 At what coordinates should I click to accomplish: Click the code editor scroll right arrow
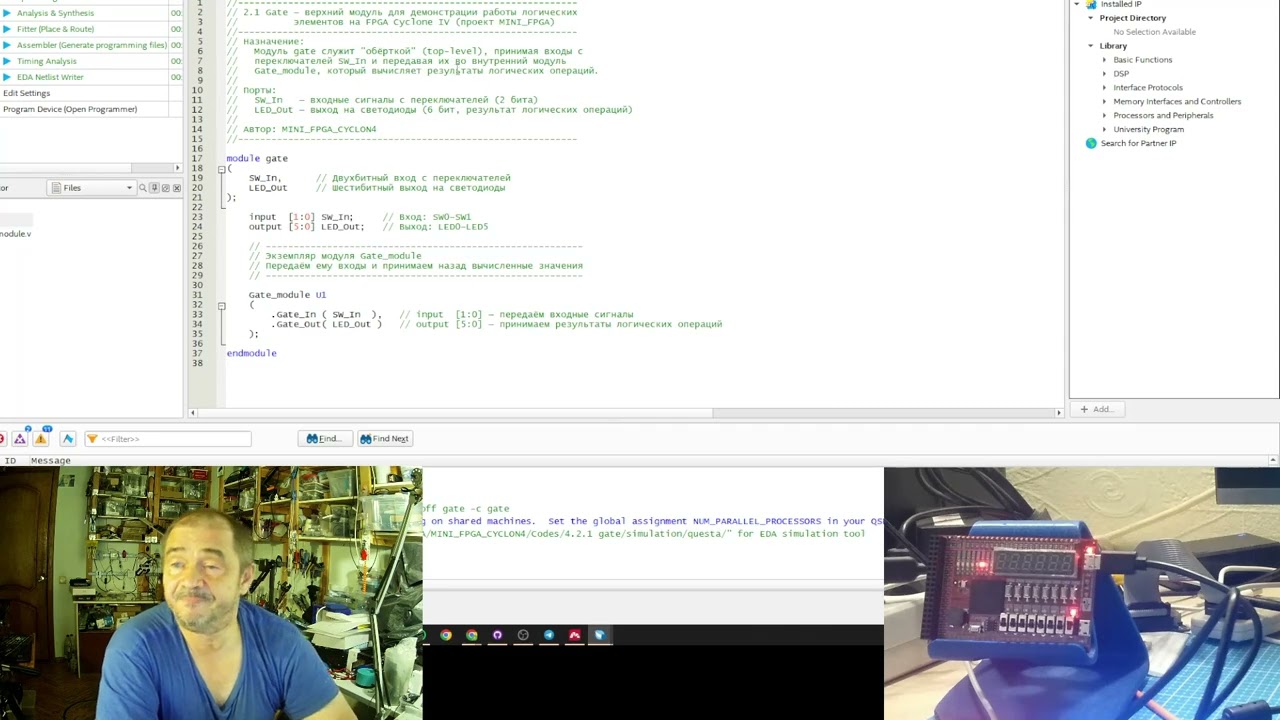(x=1059, y=412)
